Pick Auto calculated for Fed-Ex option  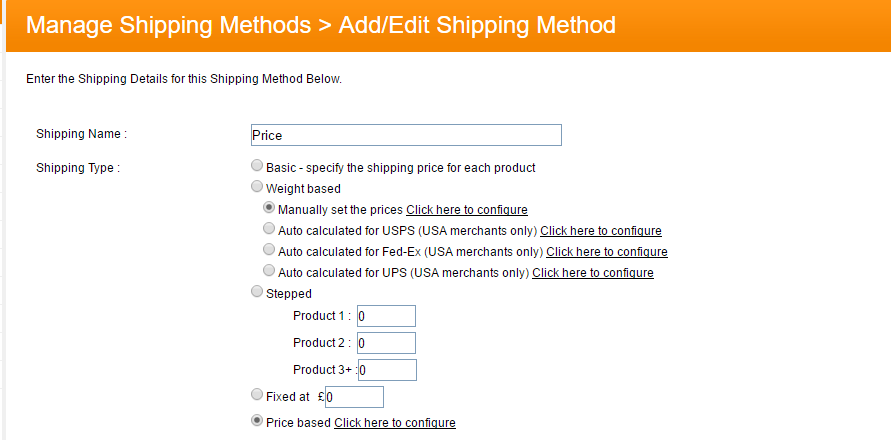269,250
